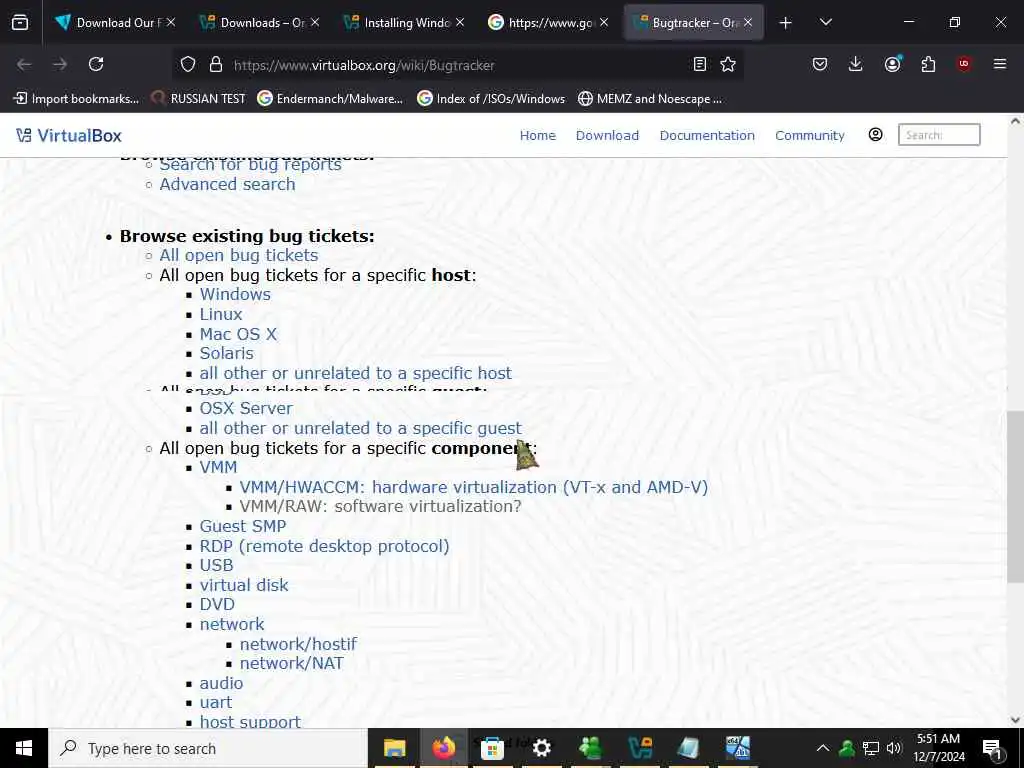Open Advanced search link
Image resolution: width=1024 pixels, height=768 pixels.
(227, 184)
